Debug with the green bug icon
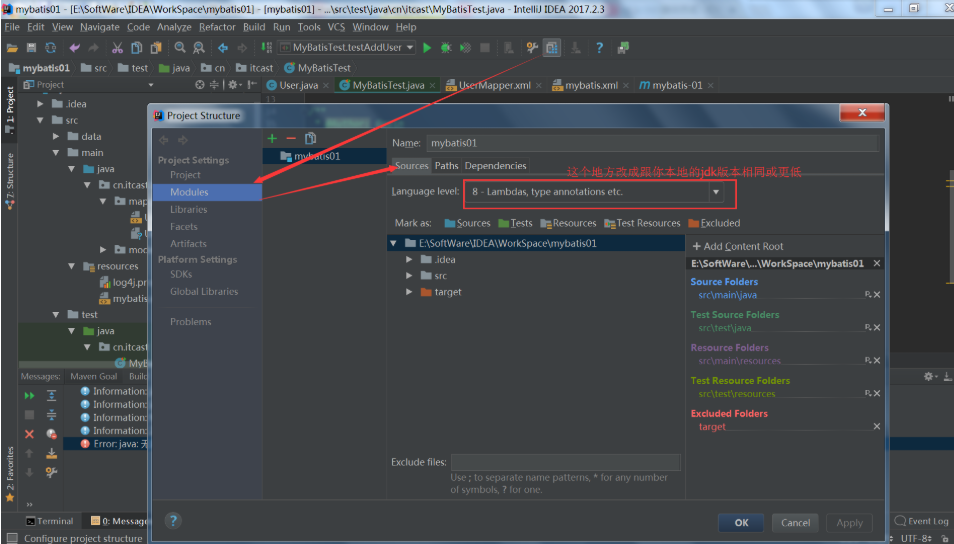This screenshot has width=954, height=544. (x=446, y=47)
